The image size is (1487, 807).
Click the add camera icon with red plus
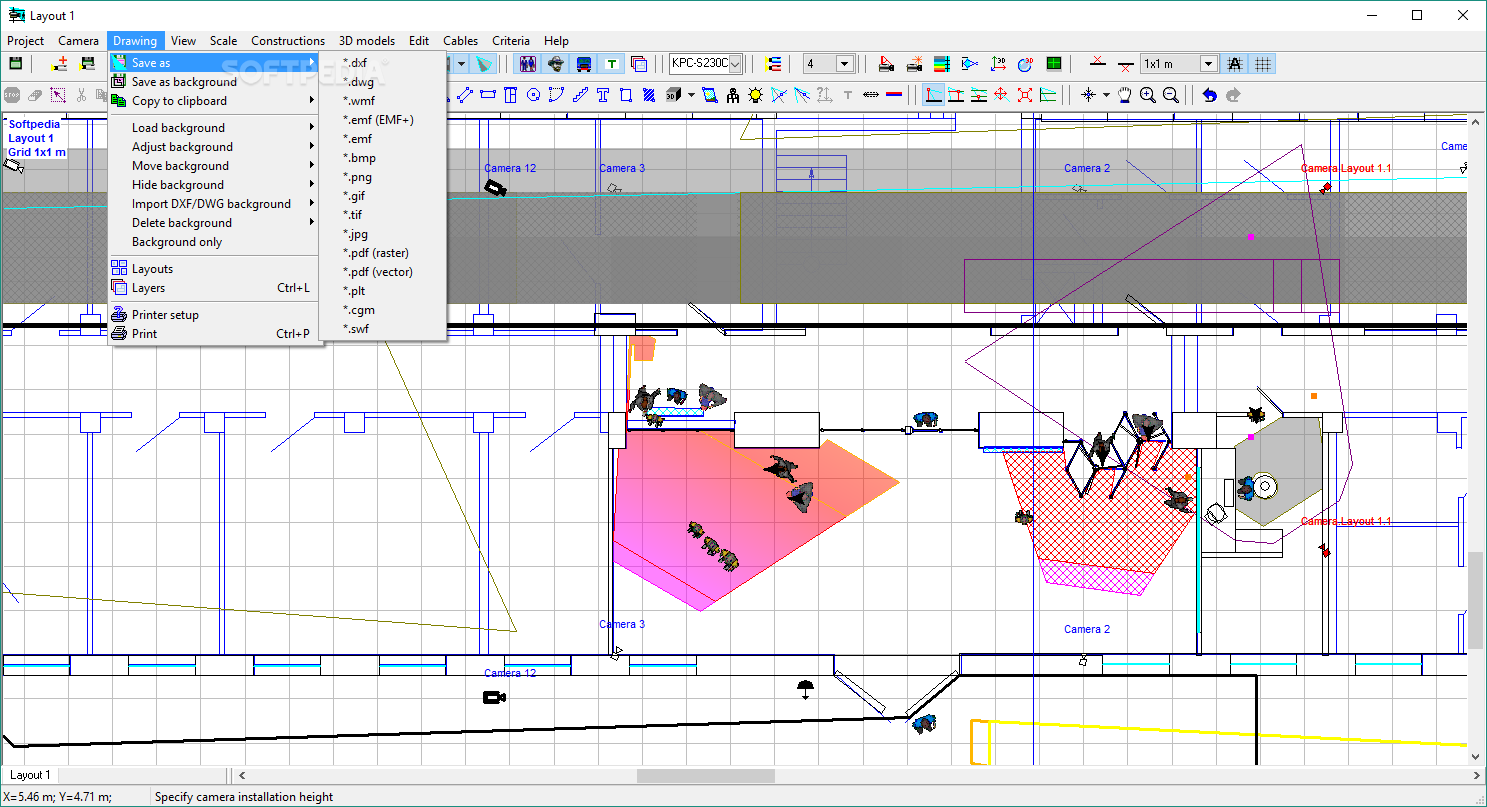click(x=60, y=64)
